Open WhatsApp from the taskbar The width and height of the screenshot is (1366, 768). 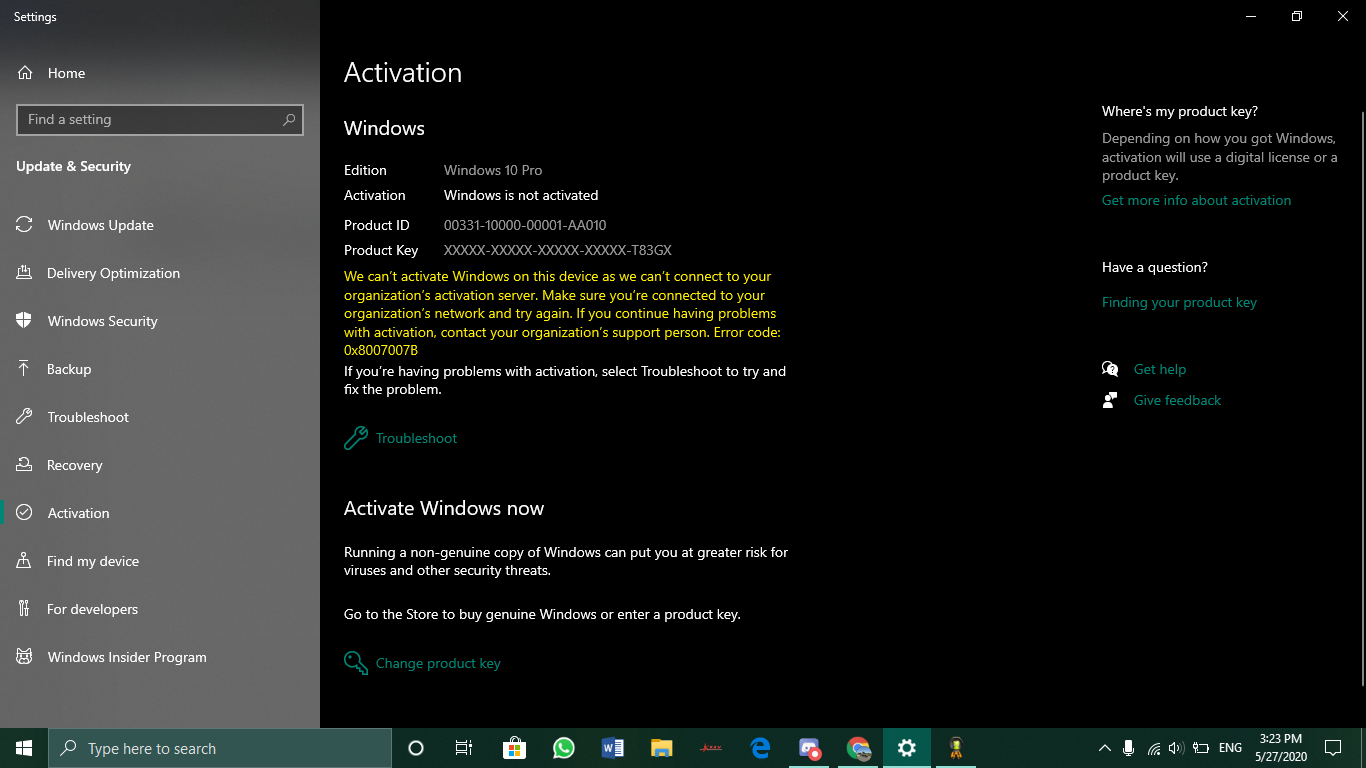point(563,748)
